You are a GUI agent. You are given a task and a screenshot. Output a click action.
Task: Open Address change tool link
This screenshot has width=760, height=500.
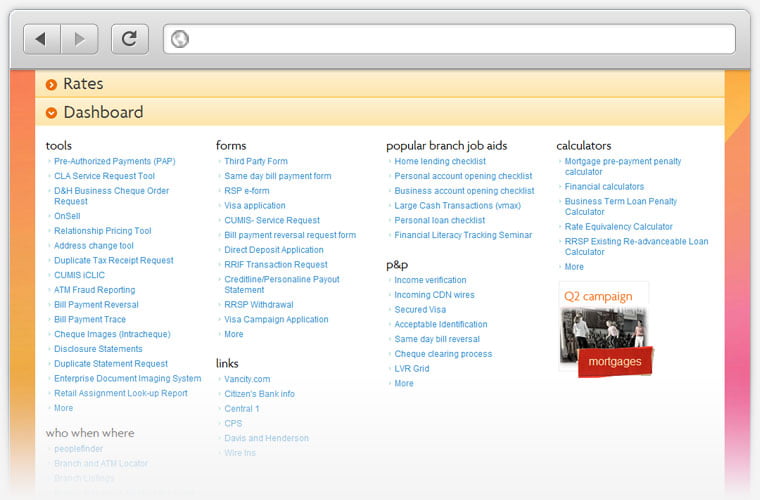tap(94, 246)
